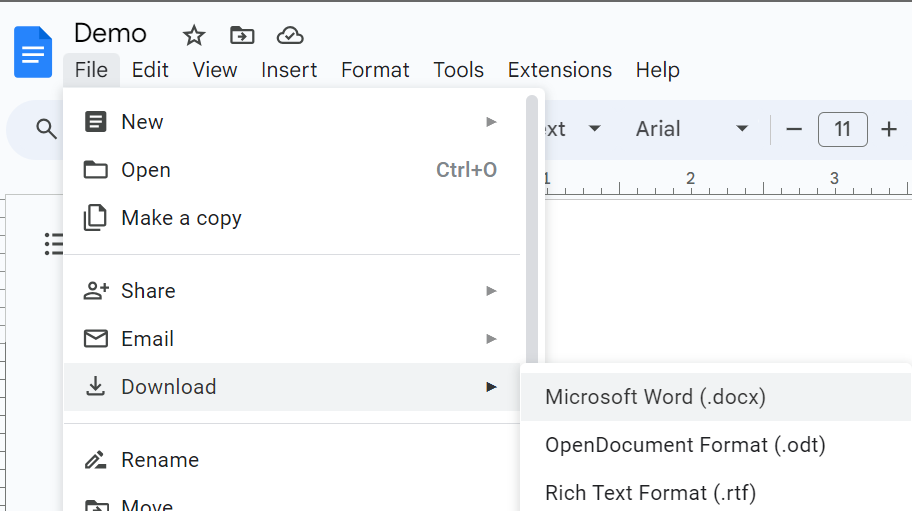Check the cloud save status icon
The height and width of the screenshot is (511, 912).
[290, 36]
